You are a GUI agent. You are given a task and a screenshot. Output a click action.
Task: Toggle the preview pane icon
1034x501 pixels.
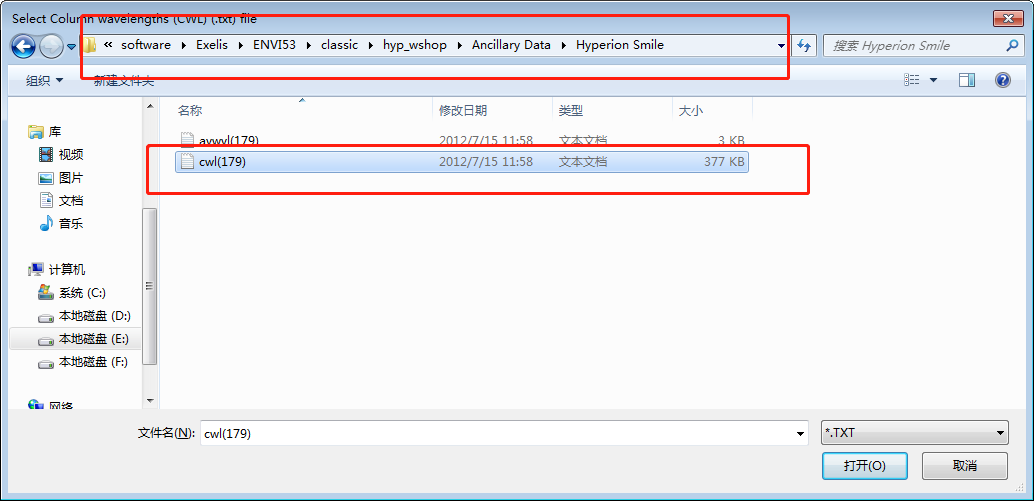(x=967, y=80)
